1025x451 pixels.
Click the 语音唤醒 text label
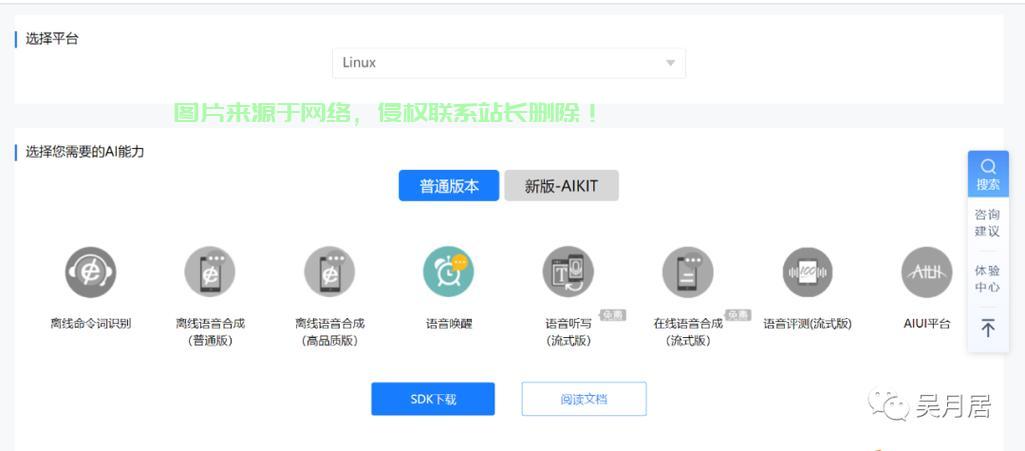(x=448, y=323)
